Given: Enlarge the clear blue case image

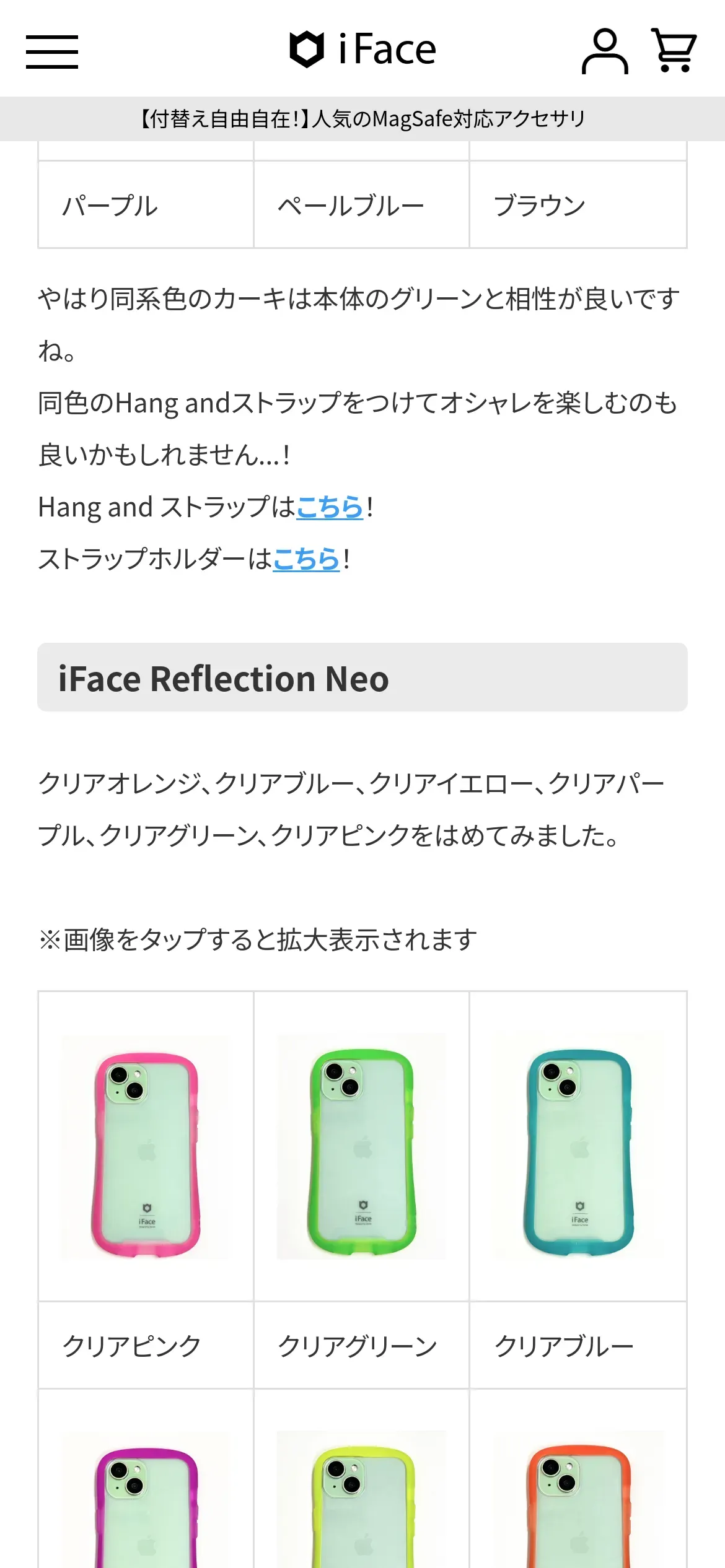Looking at the screenshot, I should click(x=578, y=1147).
